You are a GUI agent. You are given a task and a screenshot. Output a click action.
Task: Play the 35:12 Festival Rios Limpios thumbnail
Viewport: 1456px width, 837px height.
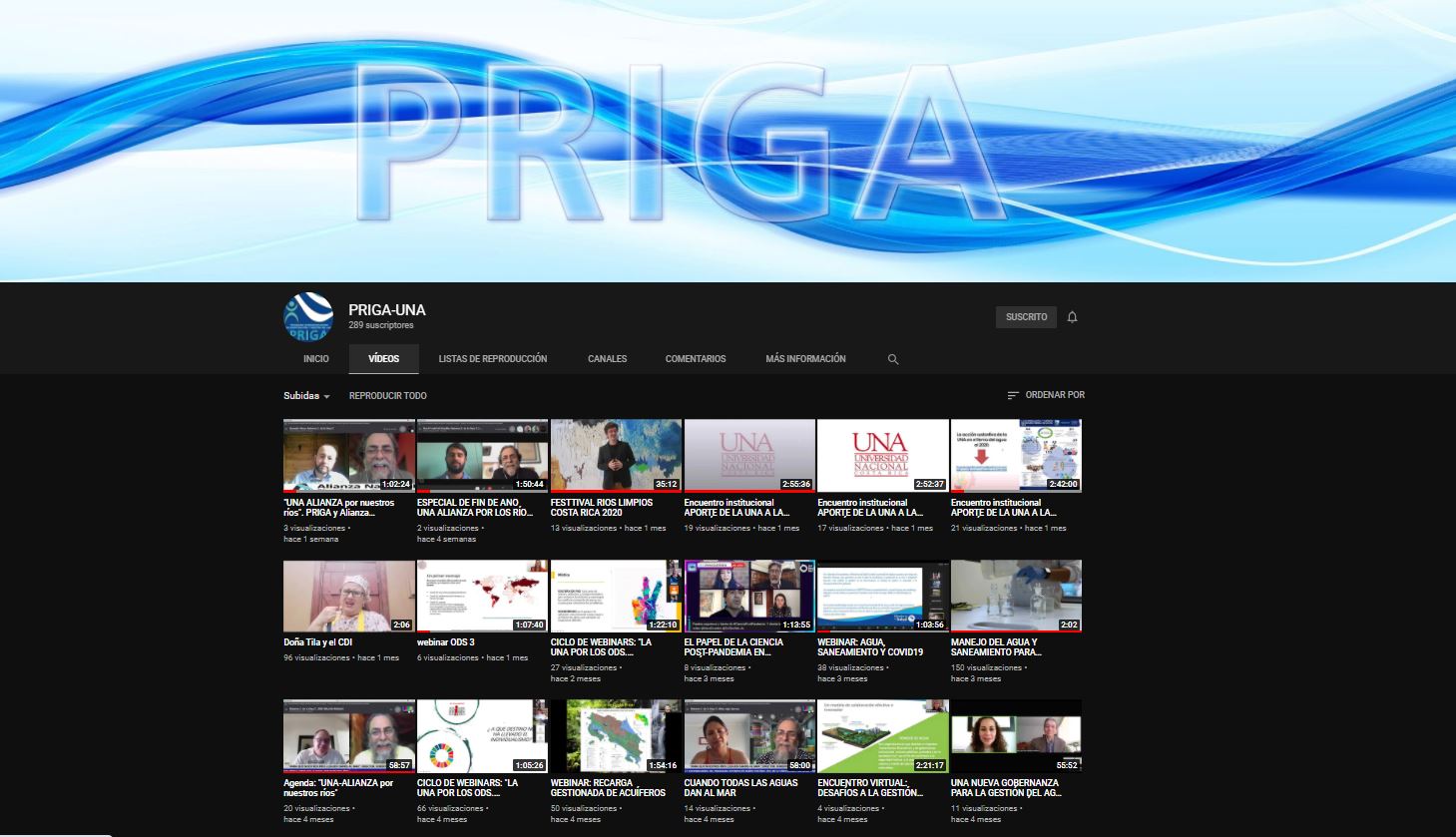(617, 456)
